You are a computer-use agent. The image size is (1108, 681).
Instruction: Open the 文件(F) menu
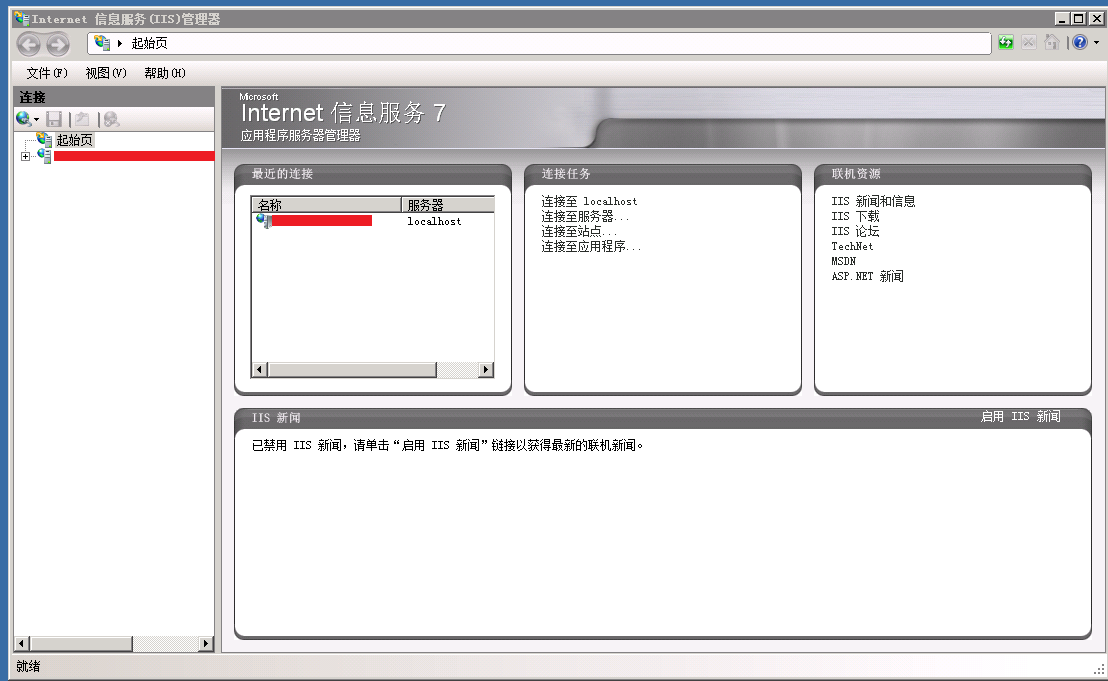(x=47, y=73)
